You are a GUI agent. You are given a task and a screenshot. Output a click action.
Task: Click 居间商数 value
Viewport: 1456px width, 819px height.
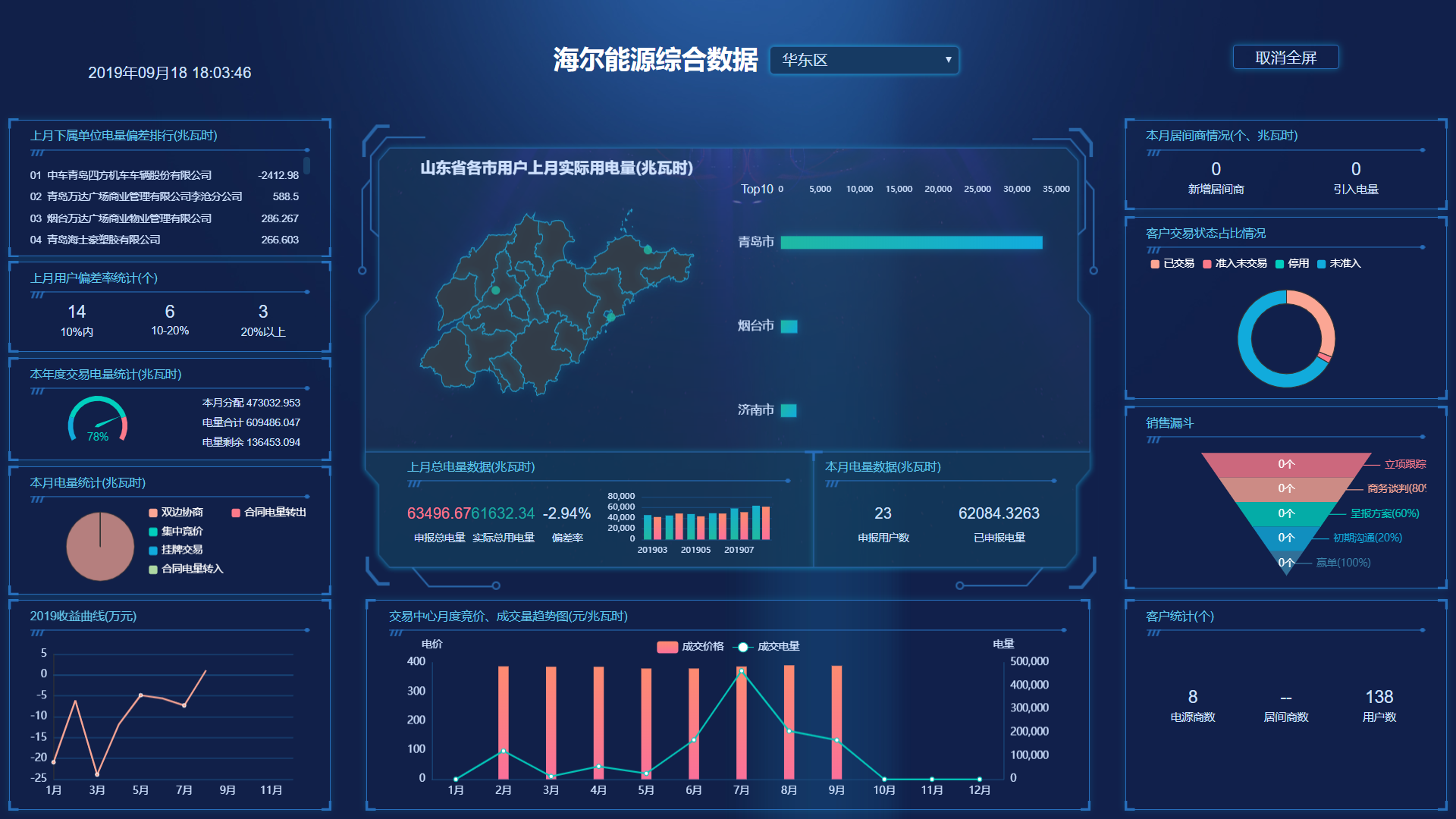click(1286, 698)
